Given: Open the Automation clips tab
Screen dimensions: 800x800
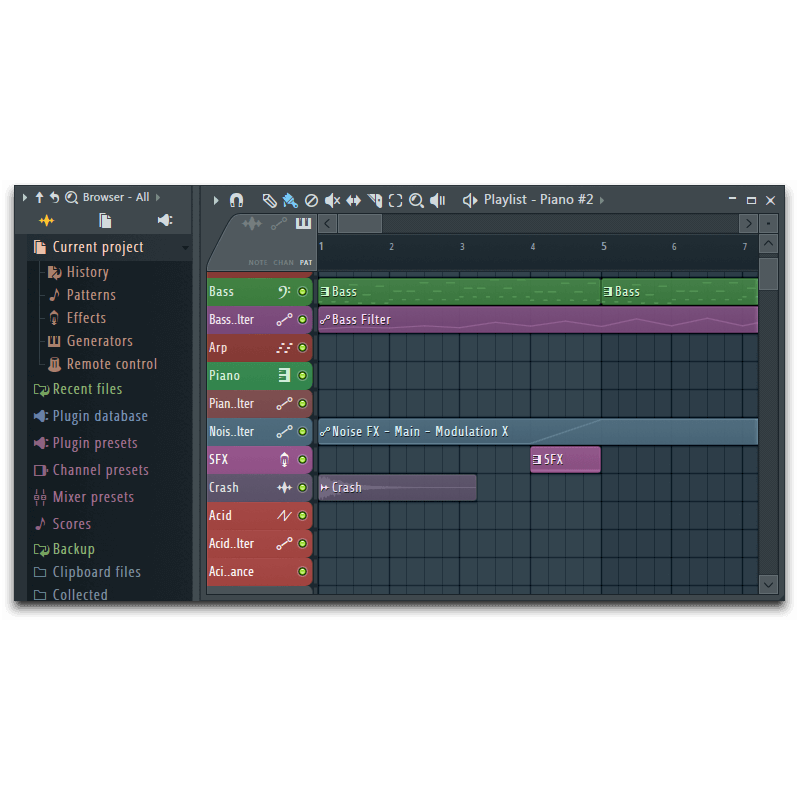Looking at the screenshot, I should [279, 223].
